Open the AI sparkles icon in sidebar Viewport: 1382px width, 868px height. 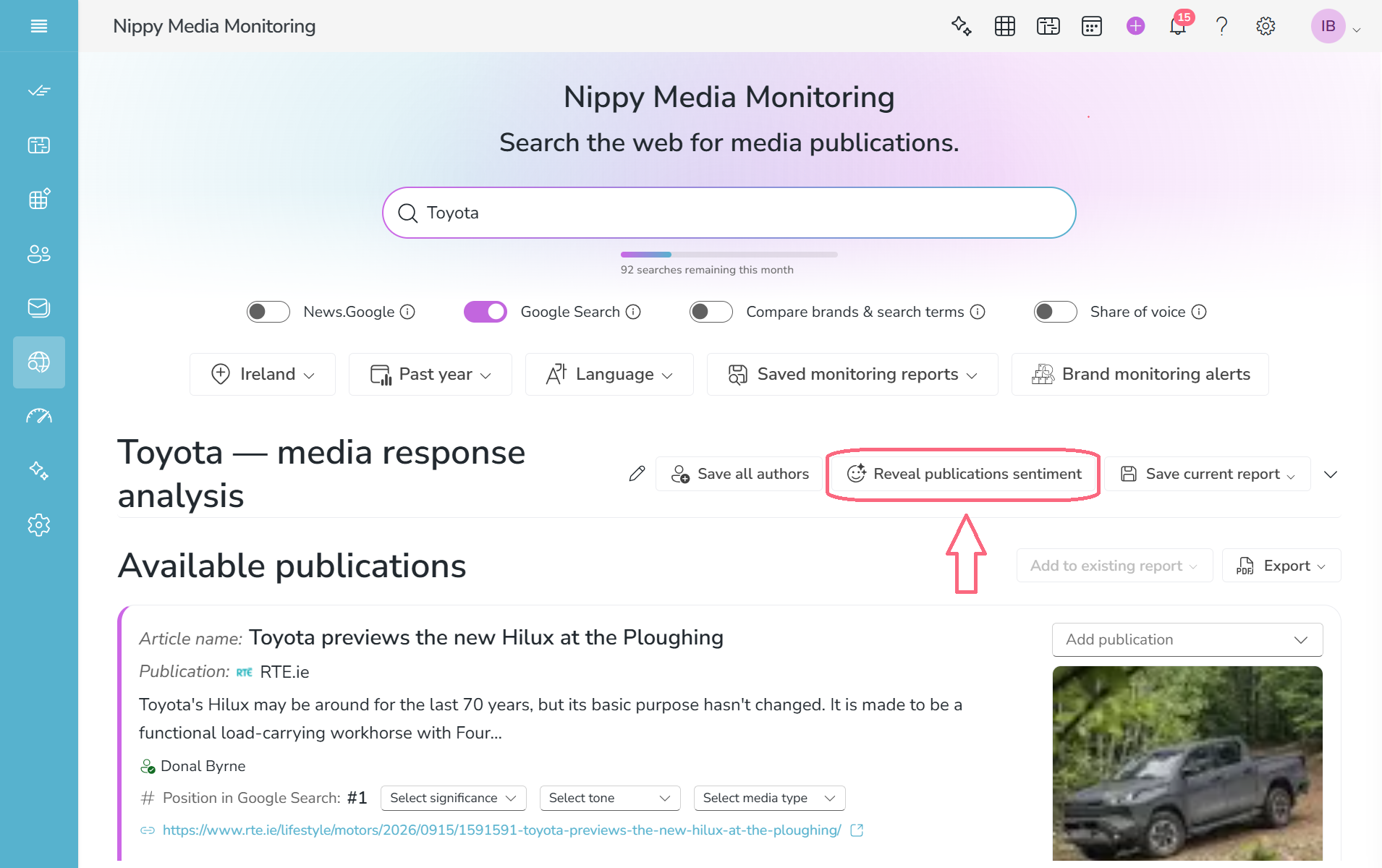pyautogui.click(x=39, y=471)
